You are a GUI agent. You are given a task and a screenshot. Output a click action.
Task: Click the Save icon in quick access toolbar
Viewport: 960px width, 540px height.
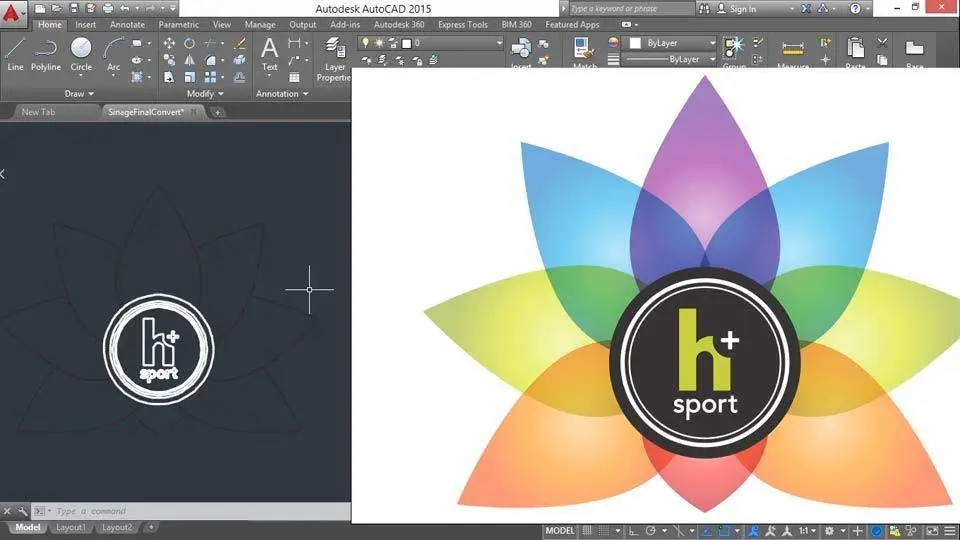pyautogui.click(x=74, y=9)
